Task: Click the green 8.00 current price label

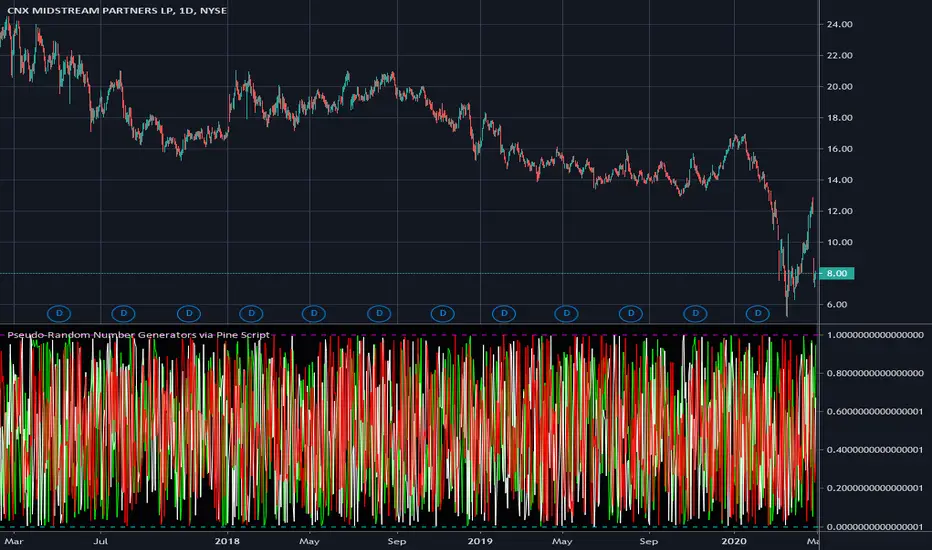Action: tap(836, 274)
